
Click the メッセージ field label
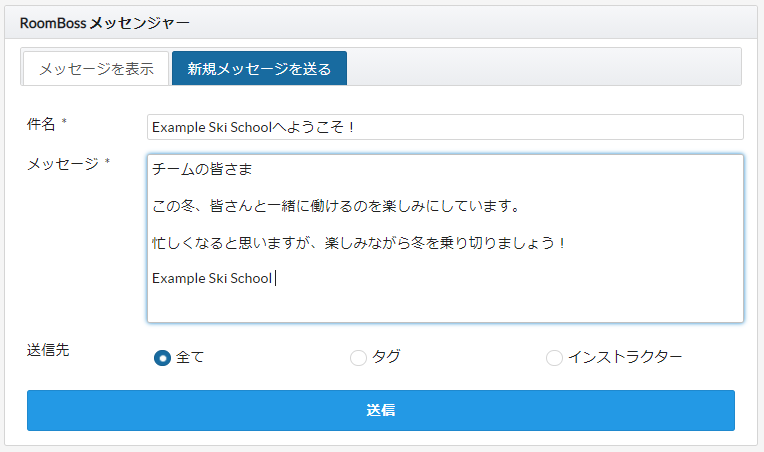click(x=62, y=163)
